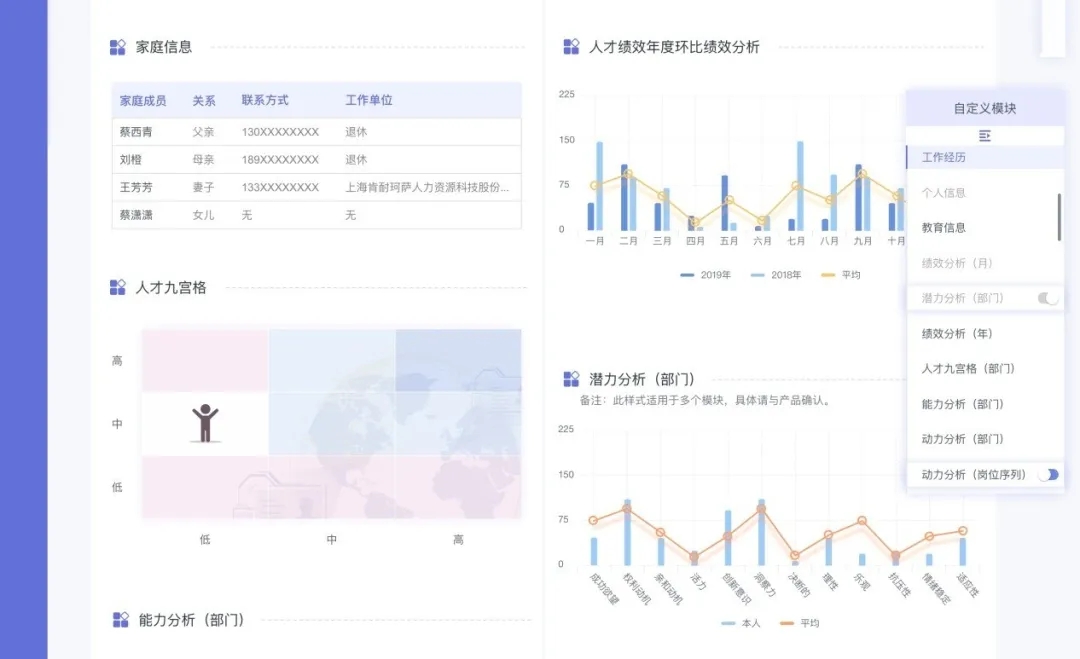The image size is (1080, 659).
Task: Select 教育信息 in the module list
Action: tap(943, 228)
